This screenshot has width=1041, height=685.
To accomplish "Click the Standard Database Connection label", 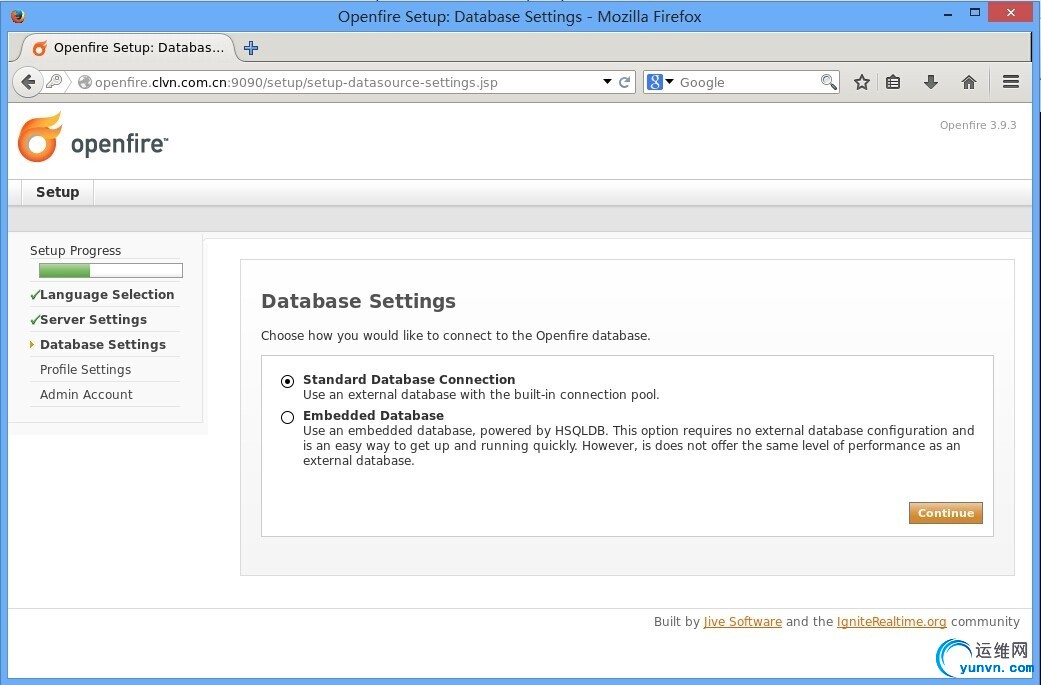I will [x=409, y=380].
